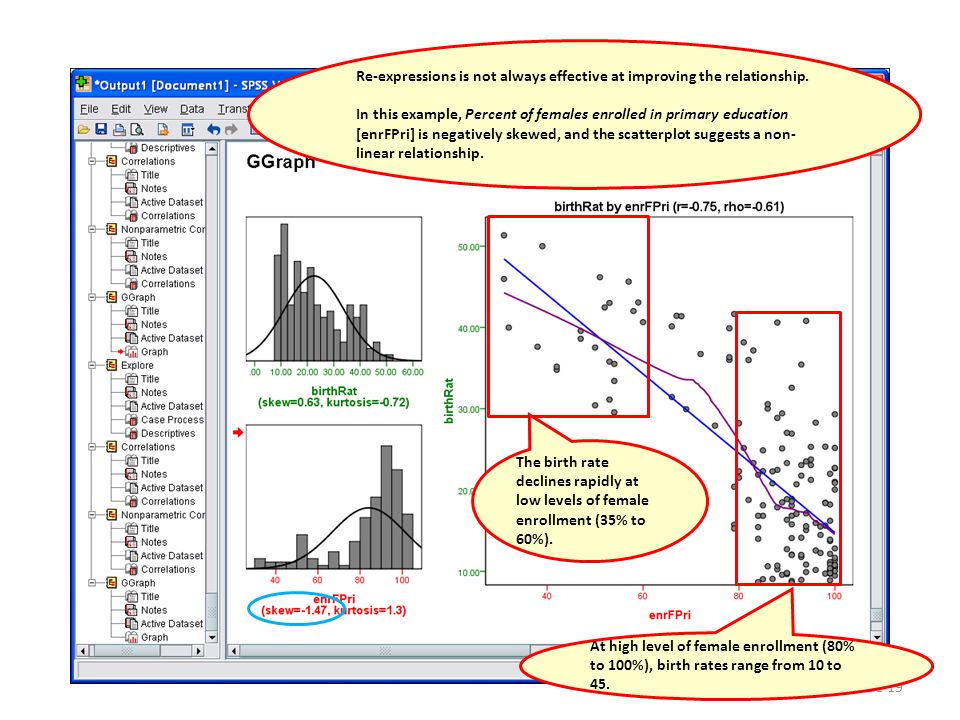
Task: Select Title under the Explore group
Action: [x=150, y=379]
